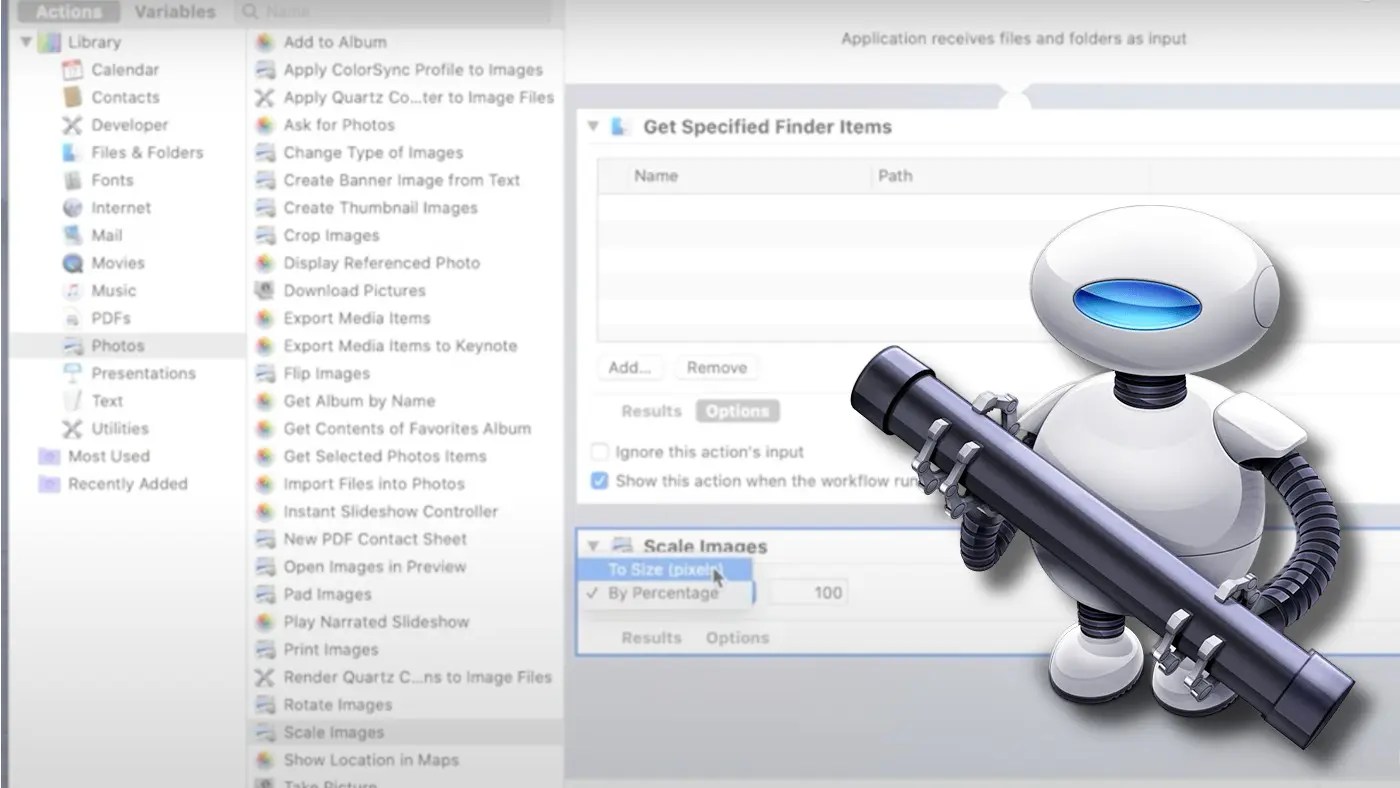
Task: Open the Calendar category in the sidebar
Action: coord(125,69)
